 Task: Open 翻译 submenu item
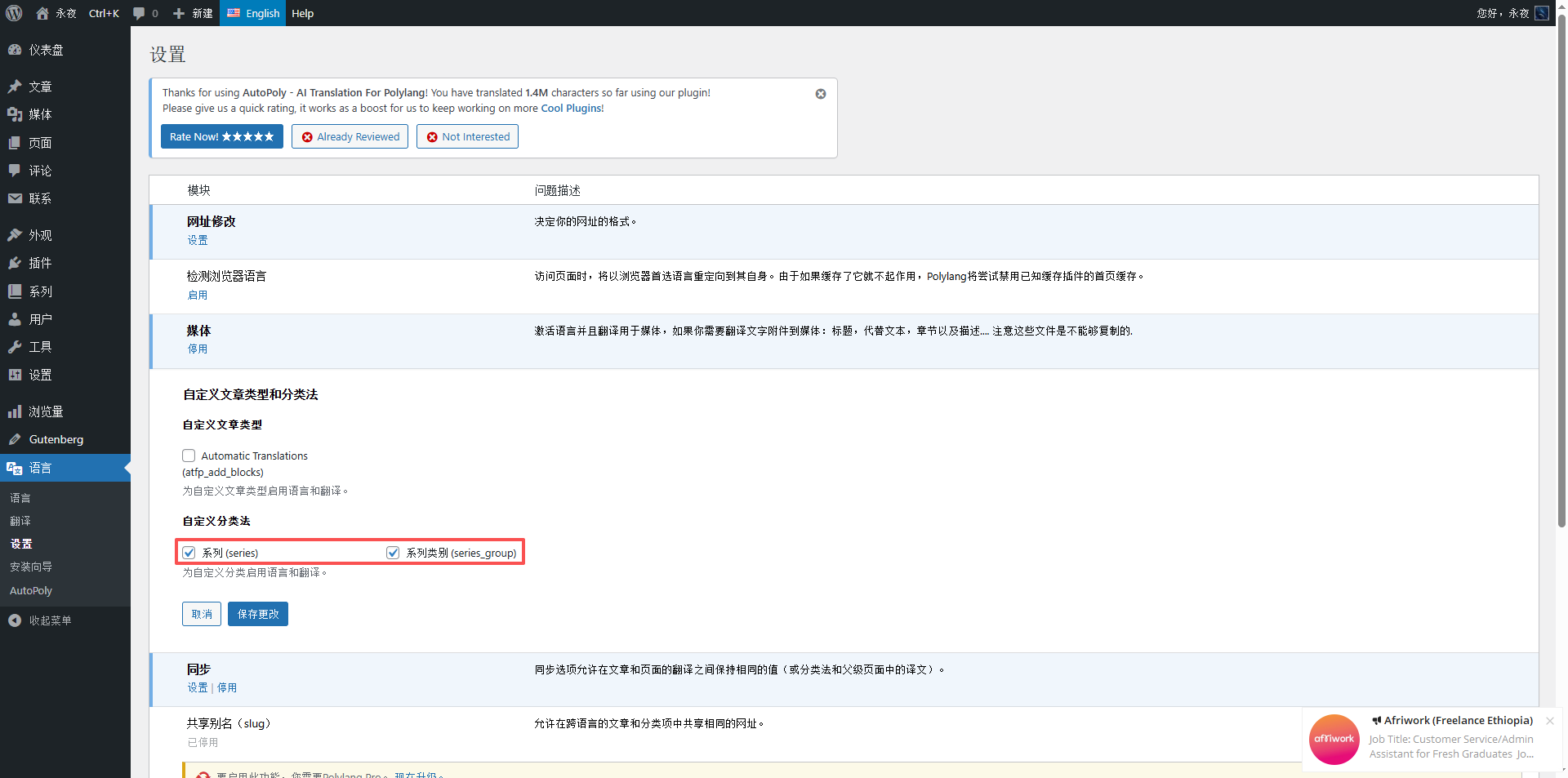point(20,521)
